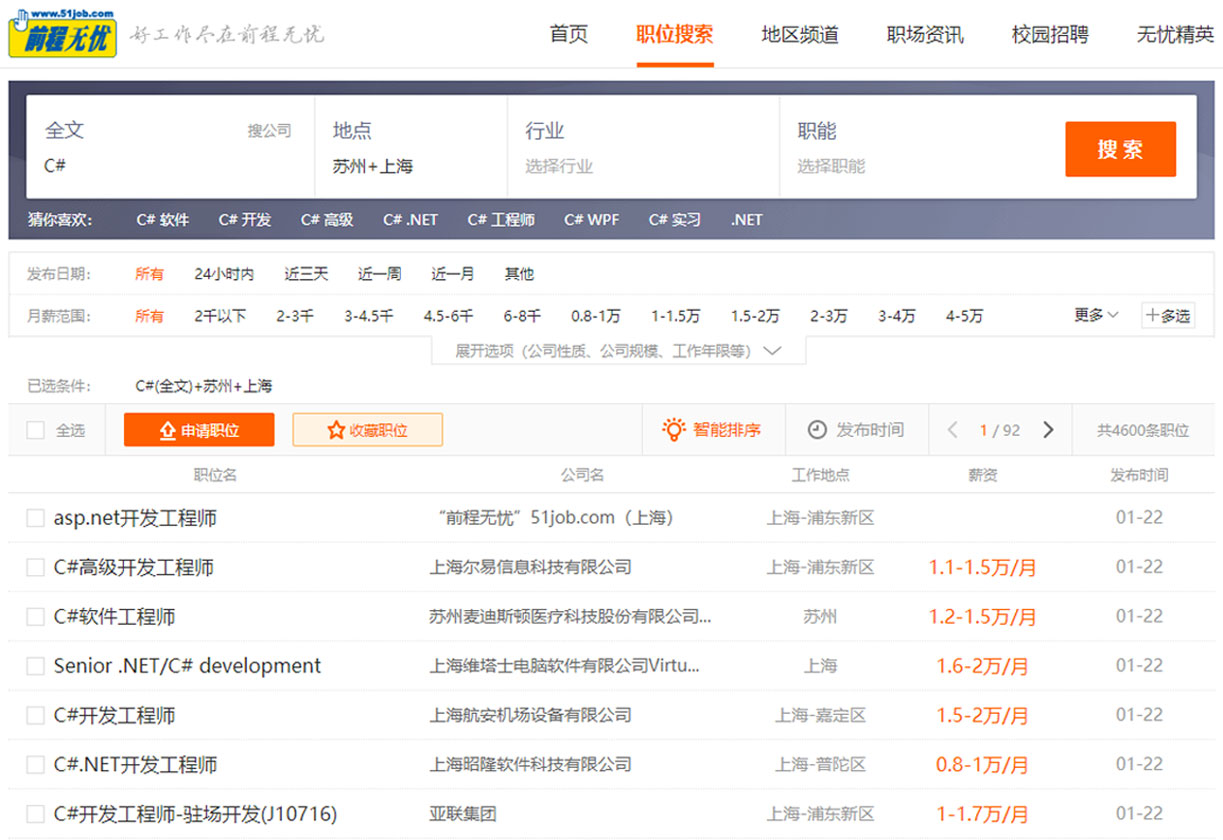Sort by 发布时间 clock option
The image size is (1223, 840).
[856, 430]
